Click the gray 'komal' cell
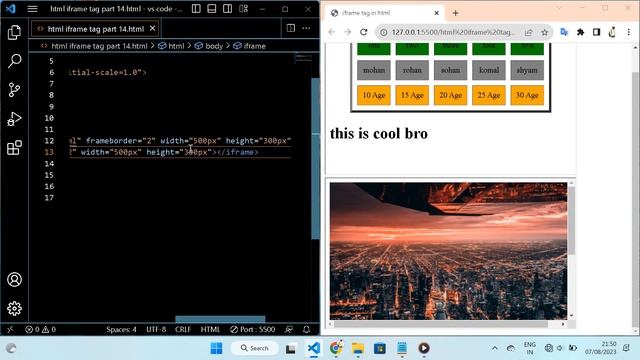 tap(489, 70)
